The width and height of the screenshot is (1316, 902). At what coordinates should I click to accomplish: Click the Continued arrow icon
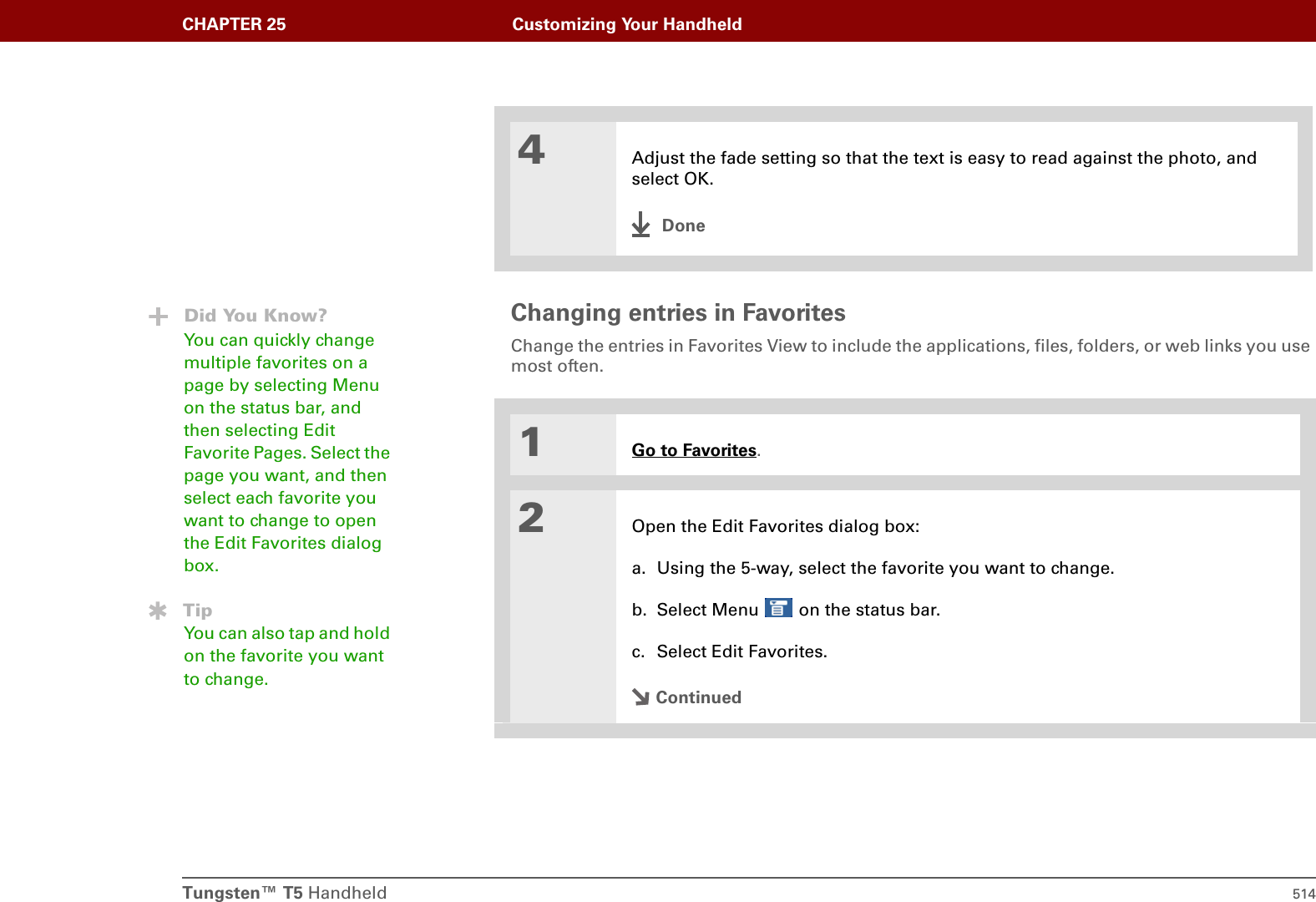point(640,697)
